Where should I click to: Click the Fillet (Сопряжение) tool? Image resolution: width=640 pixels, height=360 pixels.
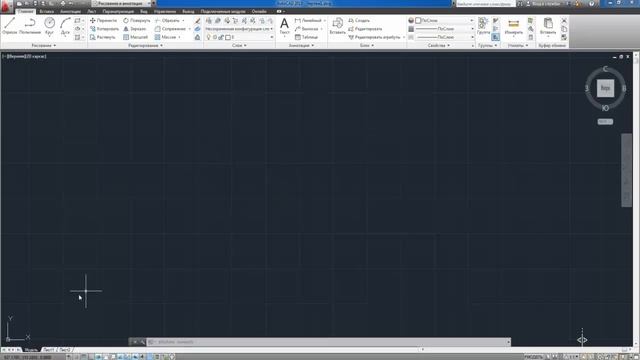[170, 29]
